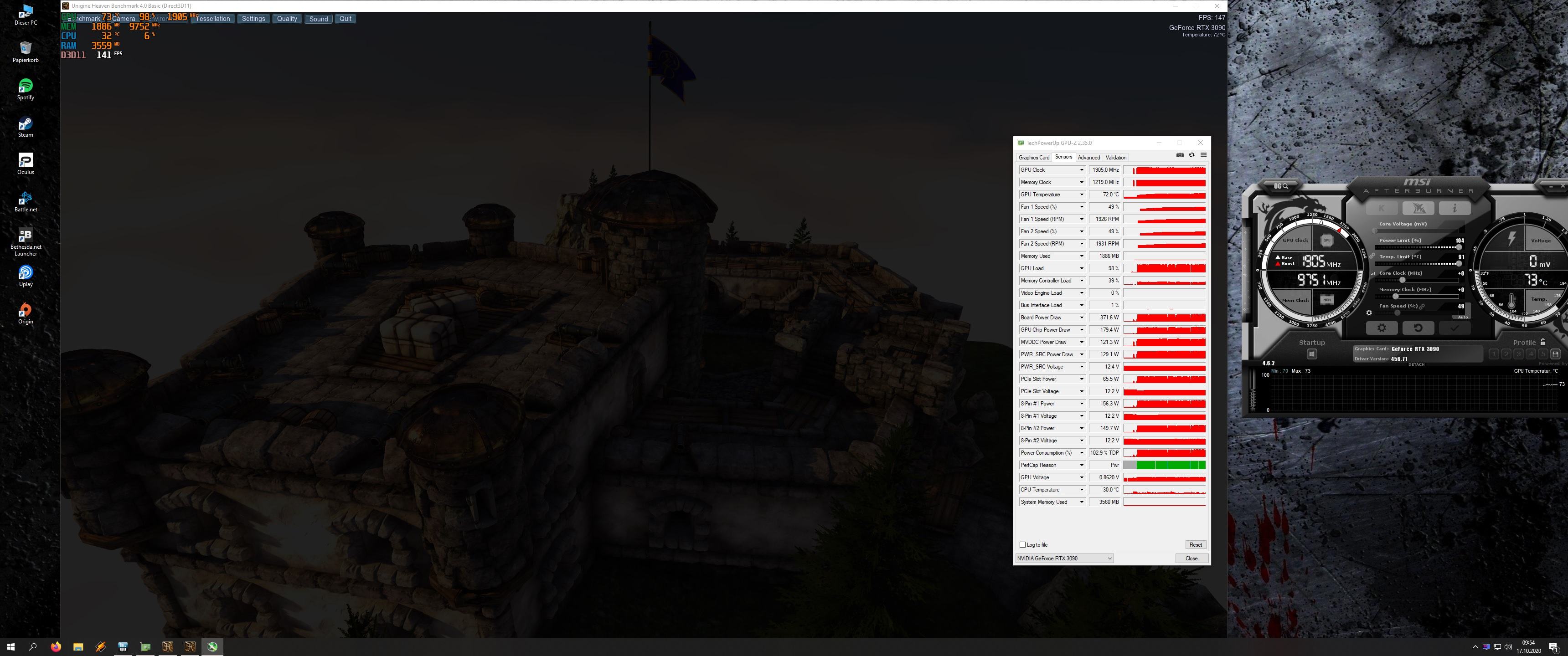Expand the GPU Clock sensor dropdown
Viewport: 1568px width, 656px height.
pos(1082,170)
